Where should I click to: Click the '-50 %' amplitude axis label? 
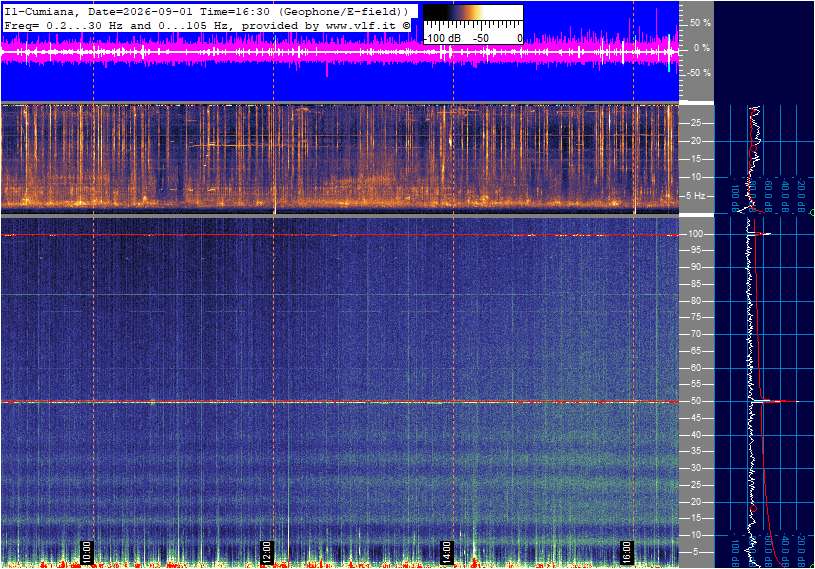pyautogui.click(x=699, y=73)
